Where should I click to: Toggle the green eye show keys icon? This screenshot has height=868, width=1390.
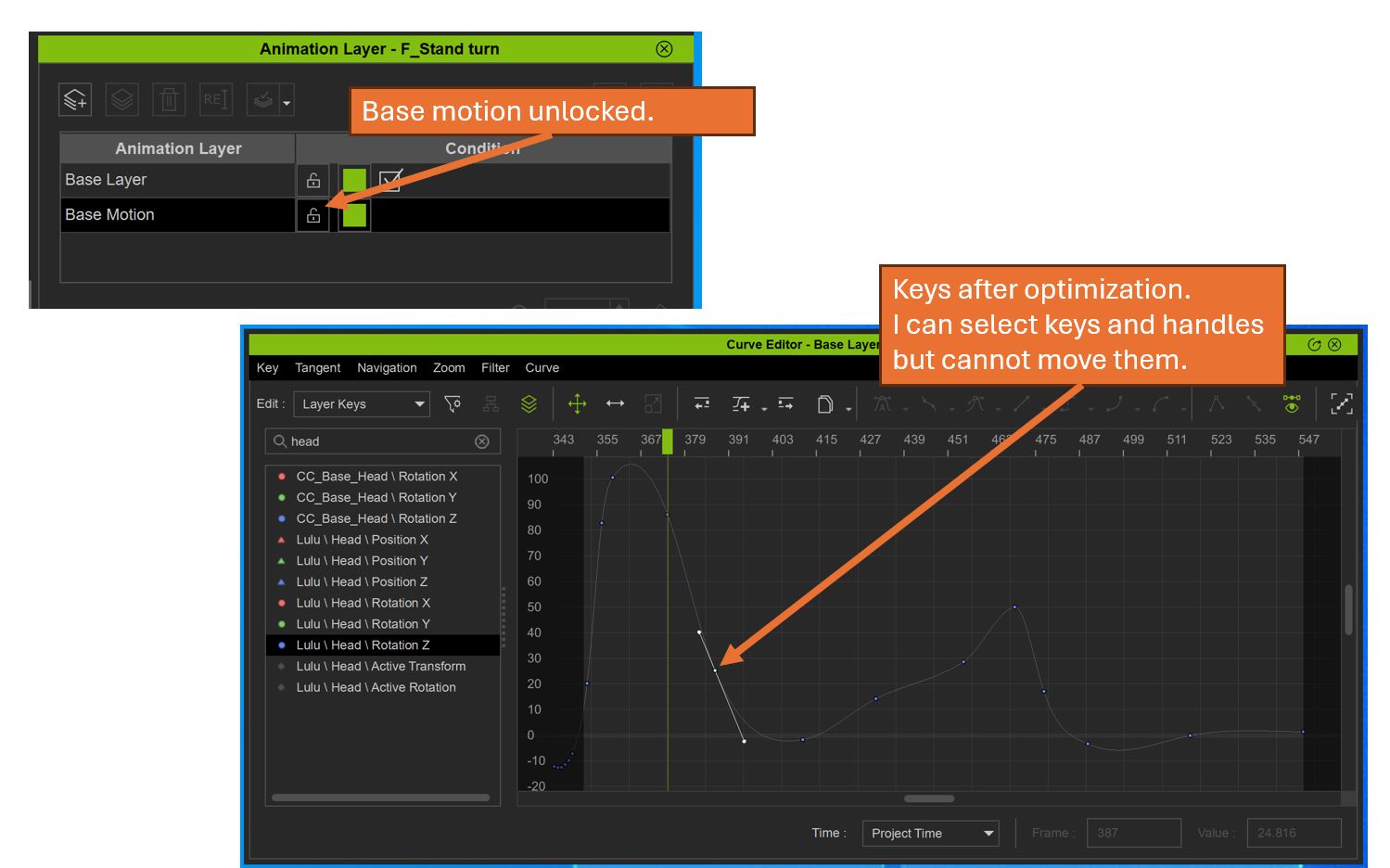point(1292,403)
